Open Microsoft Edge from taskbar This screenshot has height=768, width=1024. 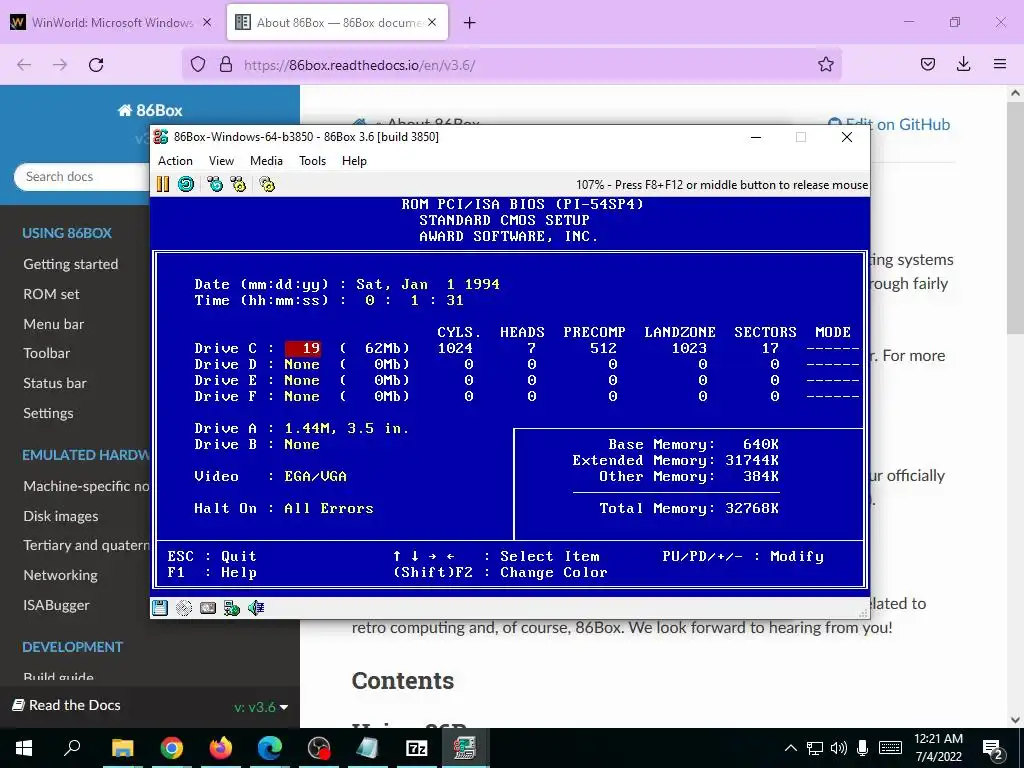(269, 748)
